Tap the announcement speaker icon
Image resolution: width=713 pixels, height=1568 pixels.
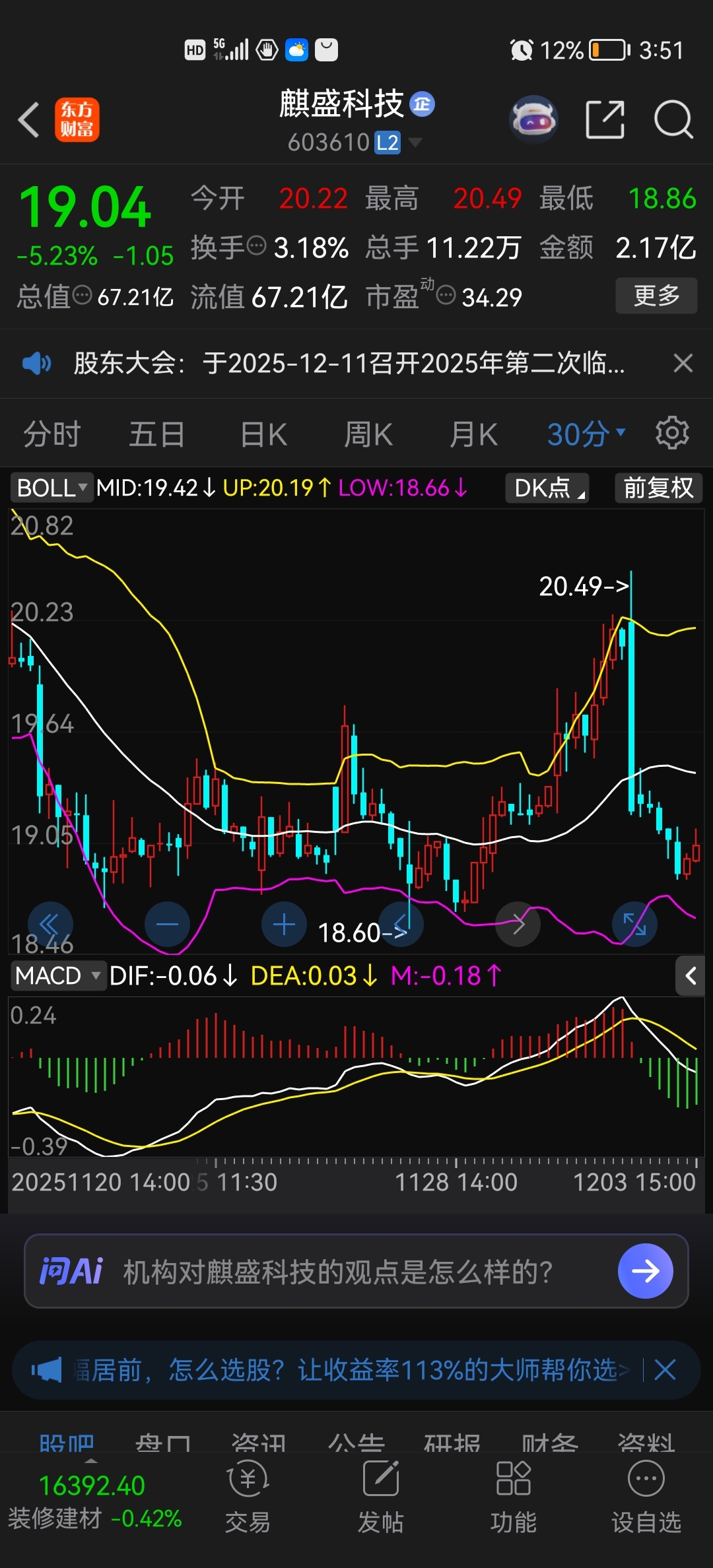coord(36,363)
